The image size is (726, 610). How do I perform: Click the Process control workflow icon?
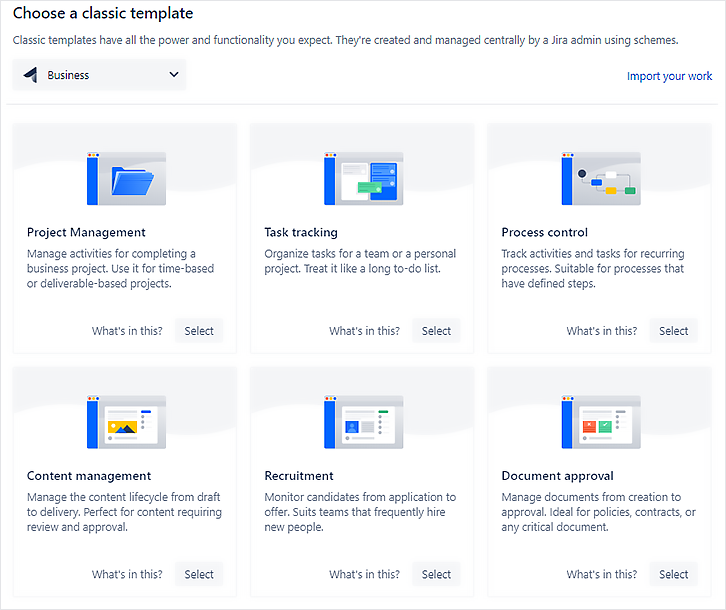(x=600, y=179)
